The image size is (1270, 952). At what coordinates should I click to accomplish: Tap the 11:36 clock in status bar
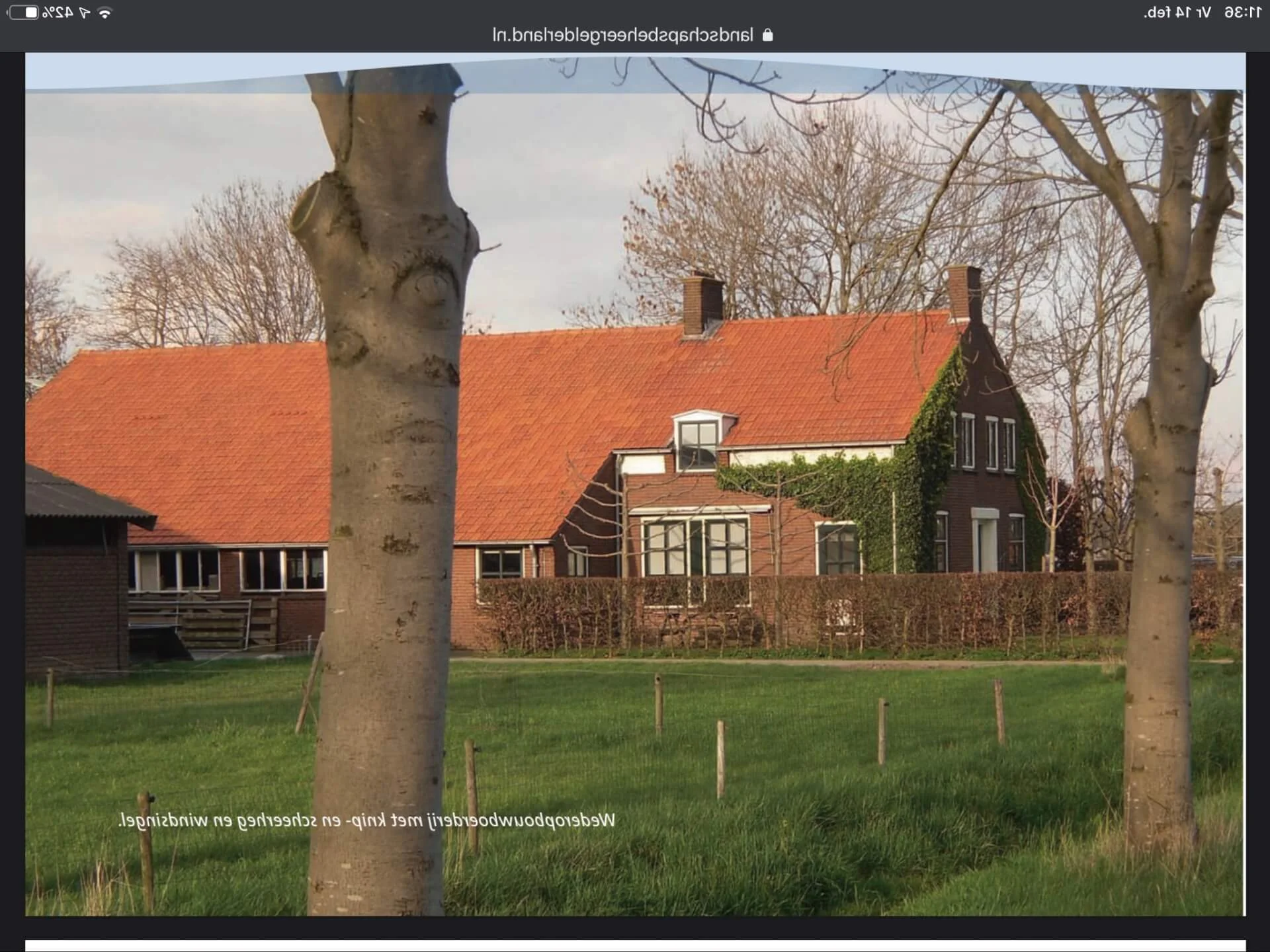(x=1242, y=13)
